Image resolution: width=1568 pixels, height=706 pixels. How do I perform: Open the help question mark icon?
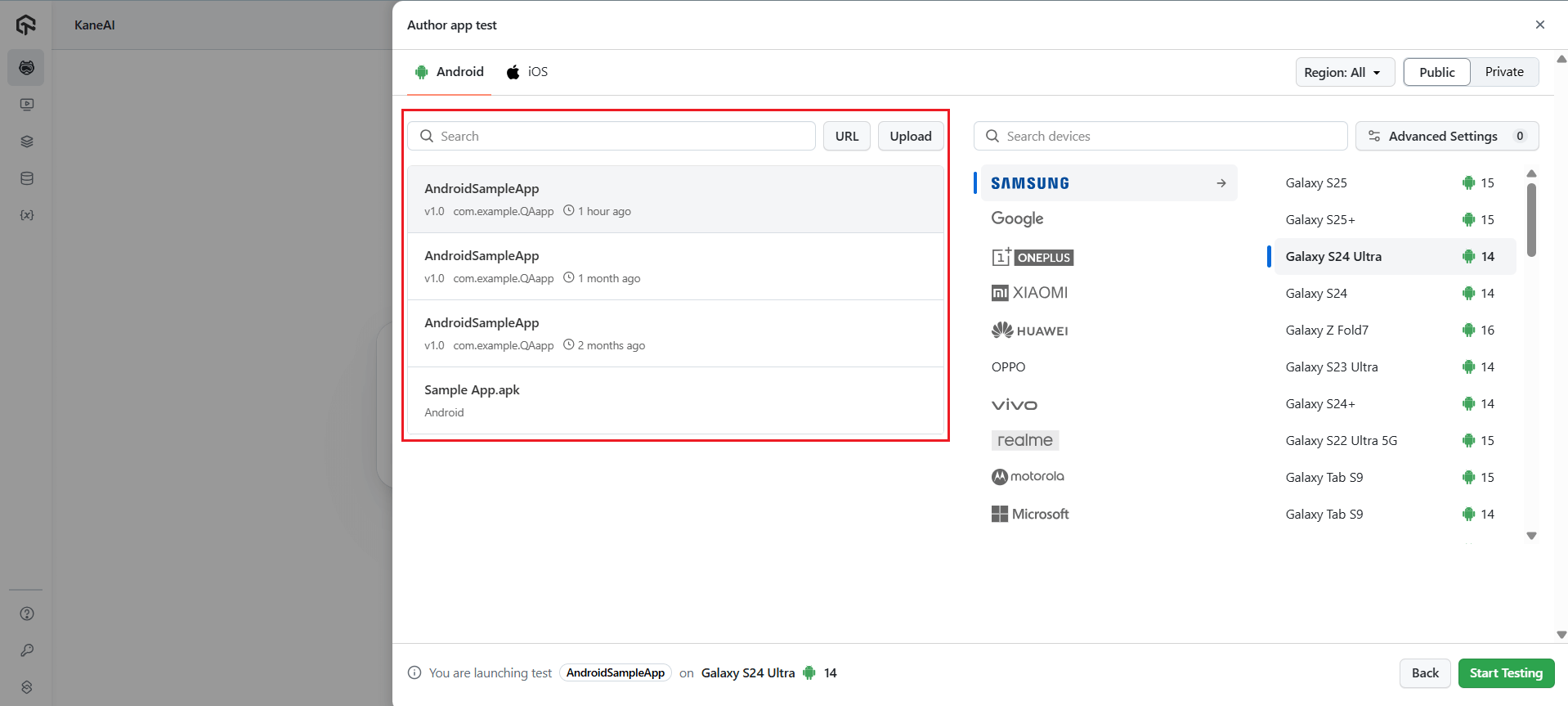26,614
